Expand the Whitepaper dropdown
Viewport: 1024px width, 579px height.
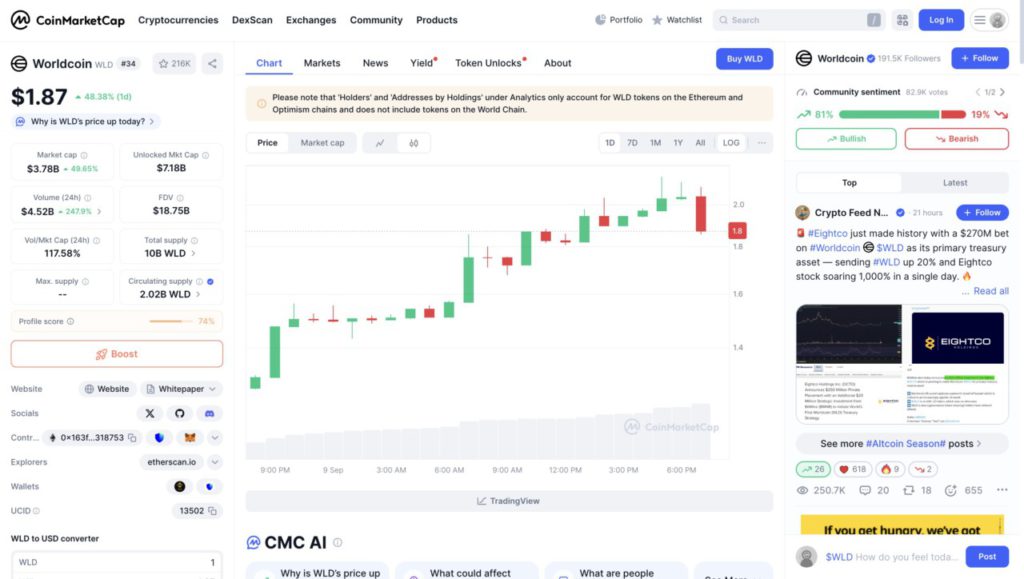tap(181, 389)
